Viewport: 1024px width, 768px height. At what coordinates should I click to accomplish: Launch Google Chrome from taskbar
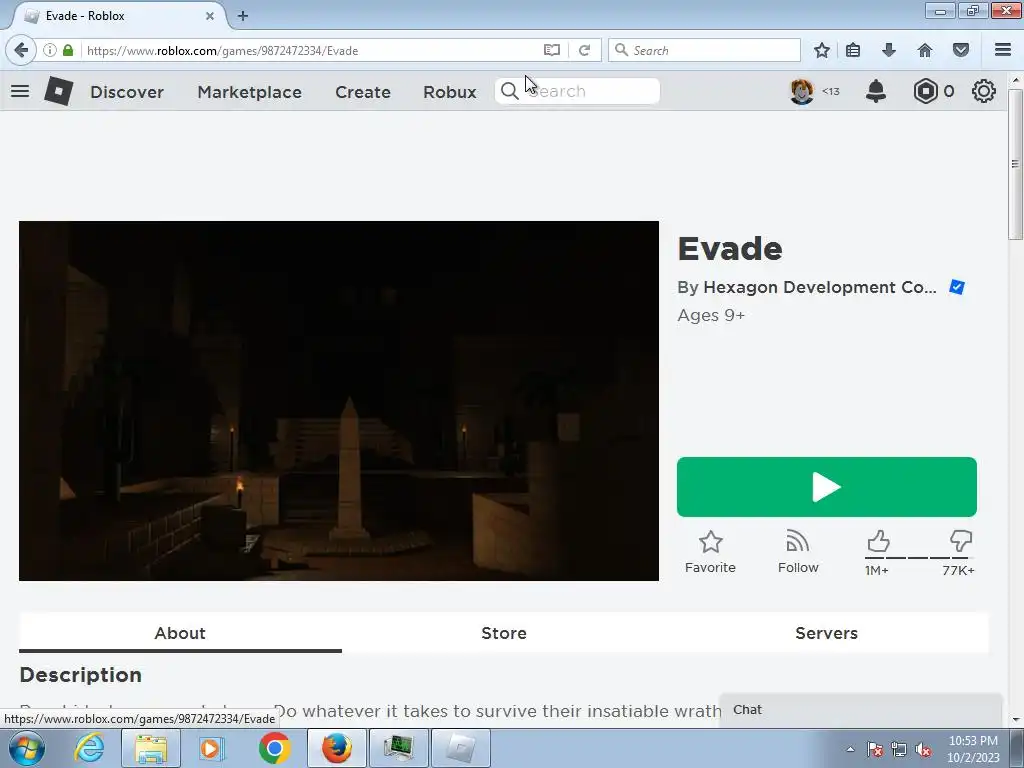[x=274, y=748]
